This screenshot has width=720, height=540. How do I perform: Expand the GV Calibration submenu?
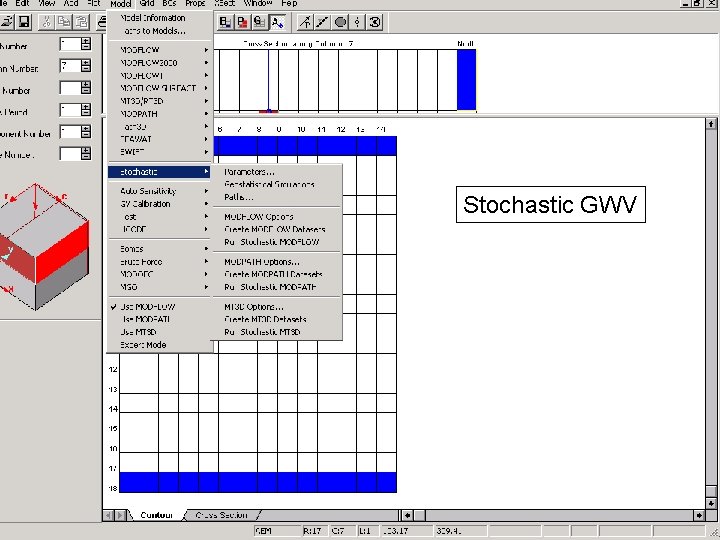(160, 204)
